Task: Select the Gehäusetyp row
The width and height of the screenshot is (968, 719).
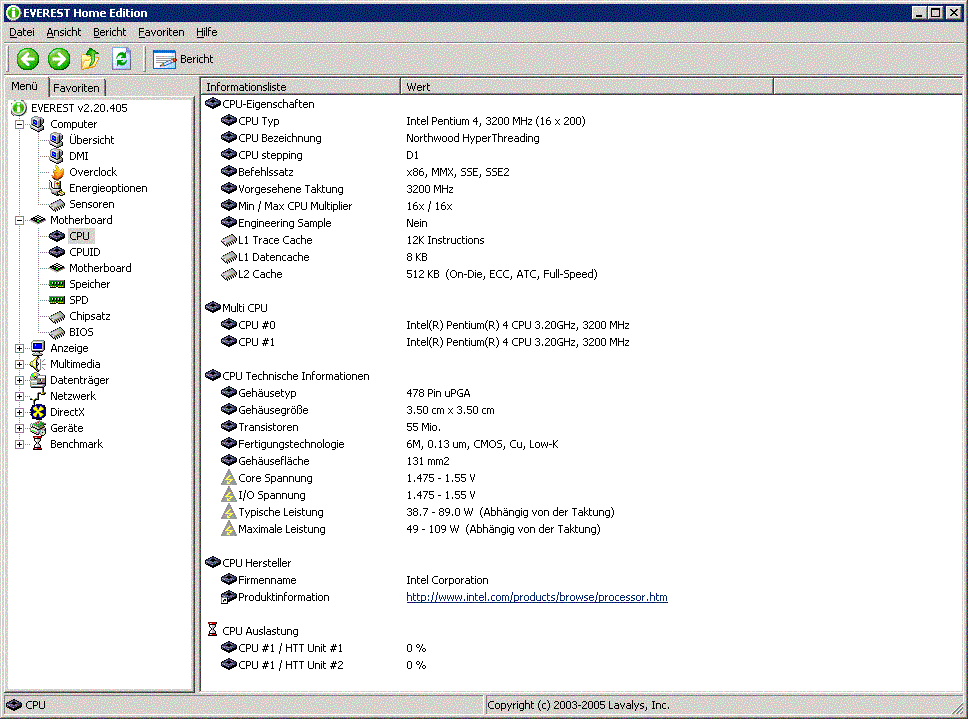Action: [346, 393]
